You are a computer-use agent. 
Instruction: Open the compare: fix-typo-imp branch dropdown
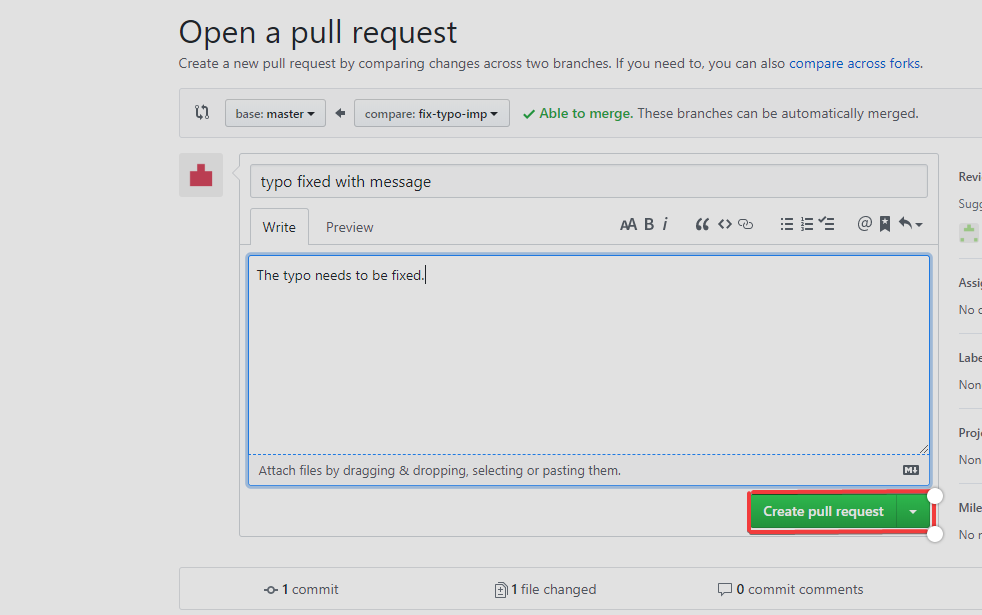pyautogui.click(x=432, y=113)
